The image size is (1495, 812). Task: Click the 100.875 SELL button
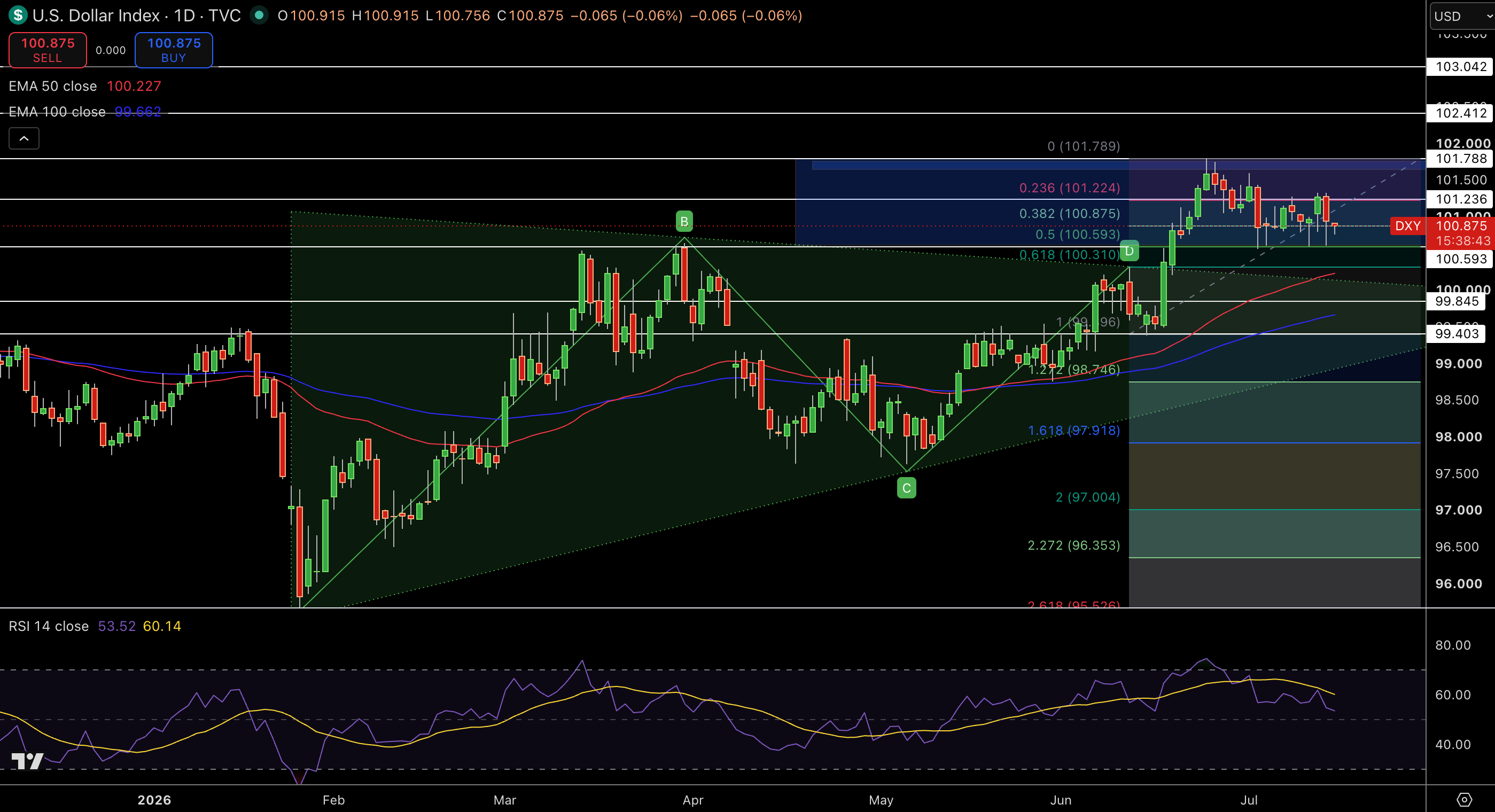(48, 50)
